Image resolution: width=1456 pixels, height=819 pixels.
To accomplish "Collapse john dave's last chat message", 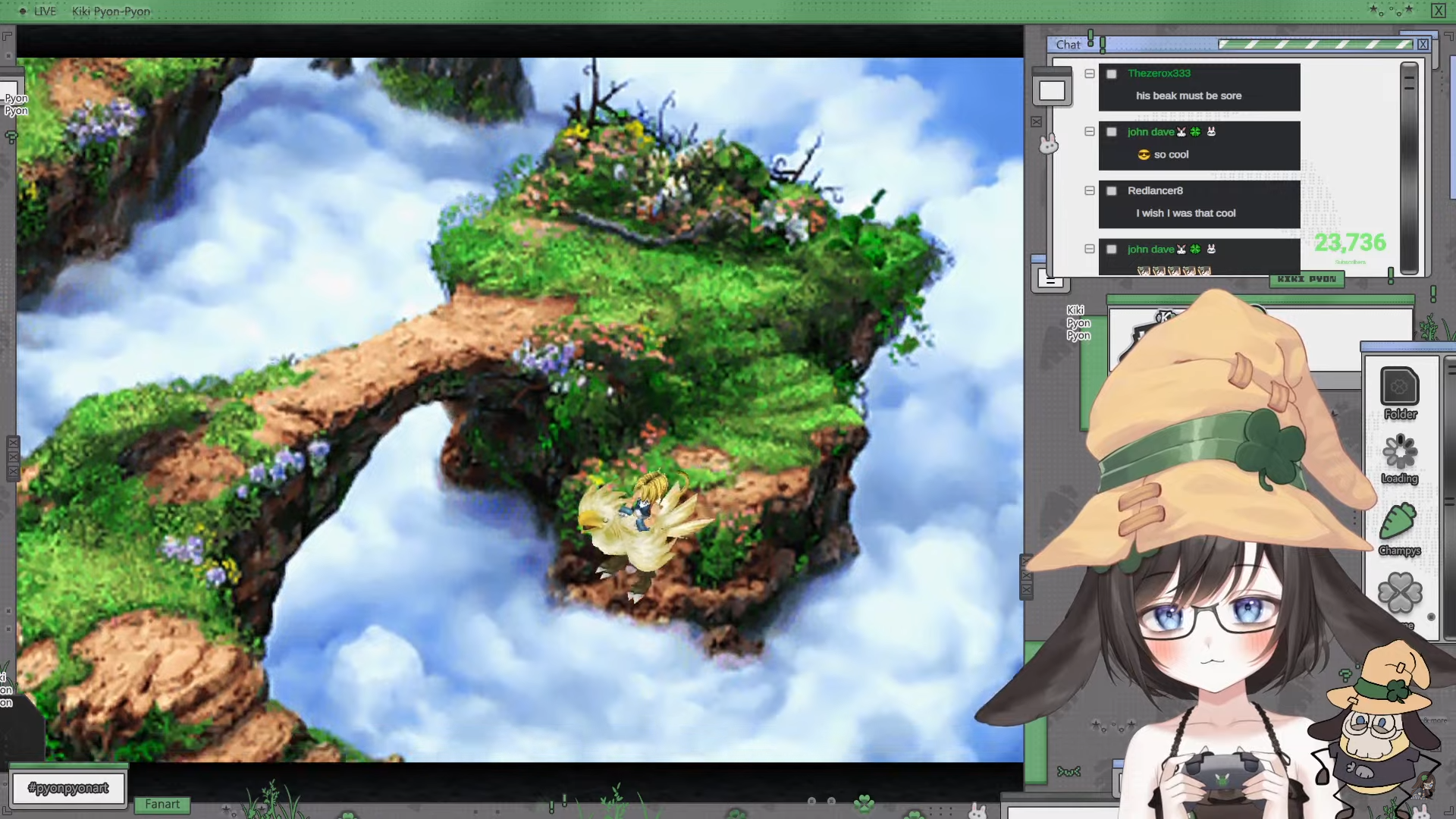I will [1090, 249].
